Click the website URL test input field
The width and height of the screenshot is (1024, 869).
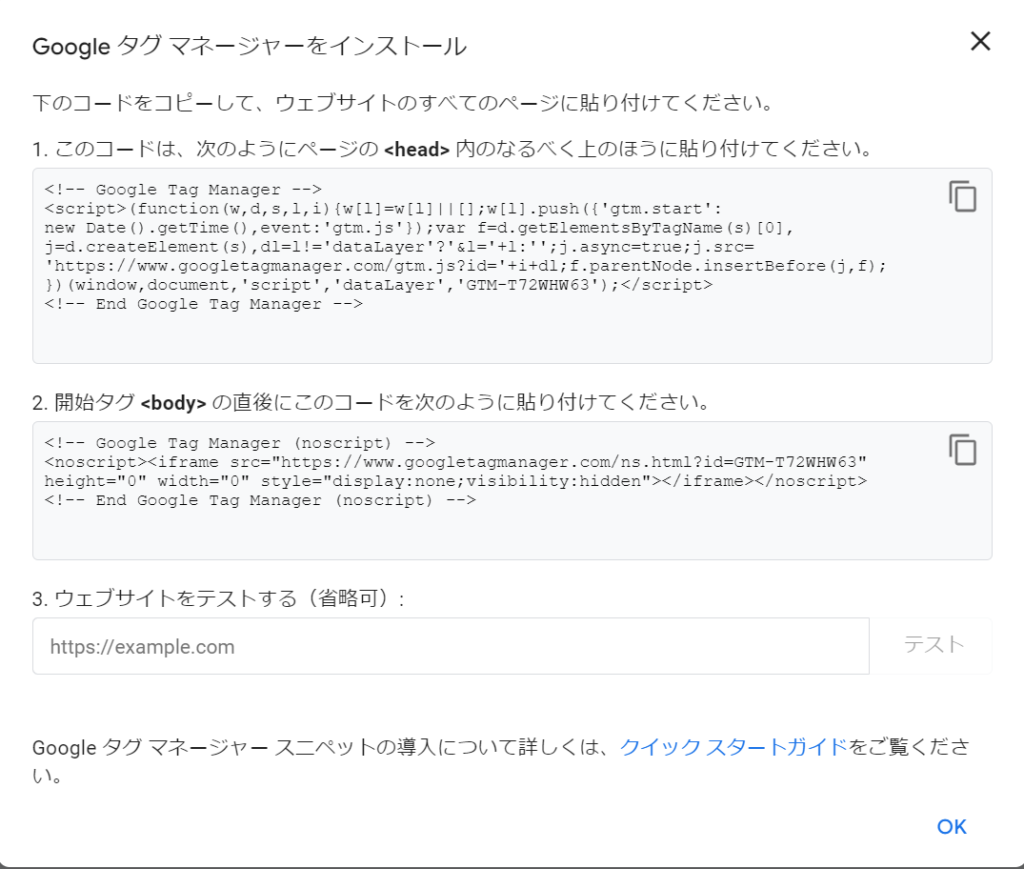coord(450,647)
